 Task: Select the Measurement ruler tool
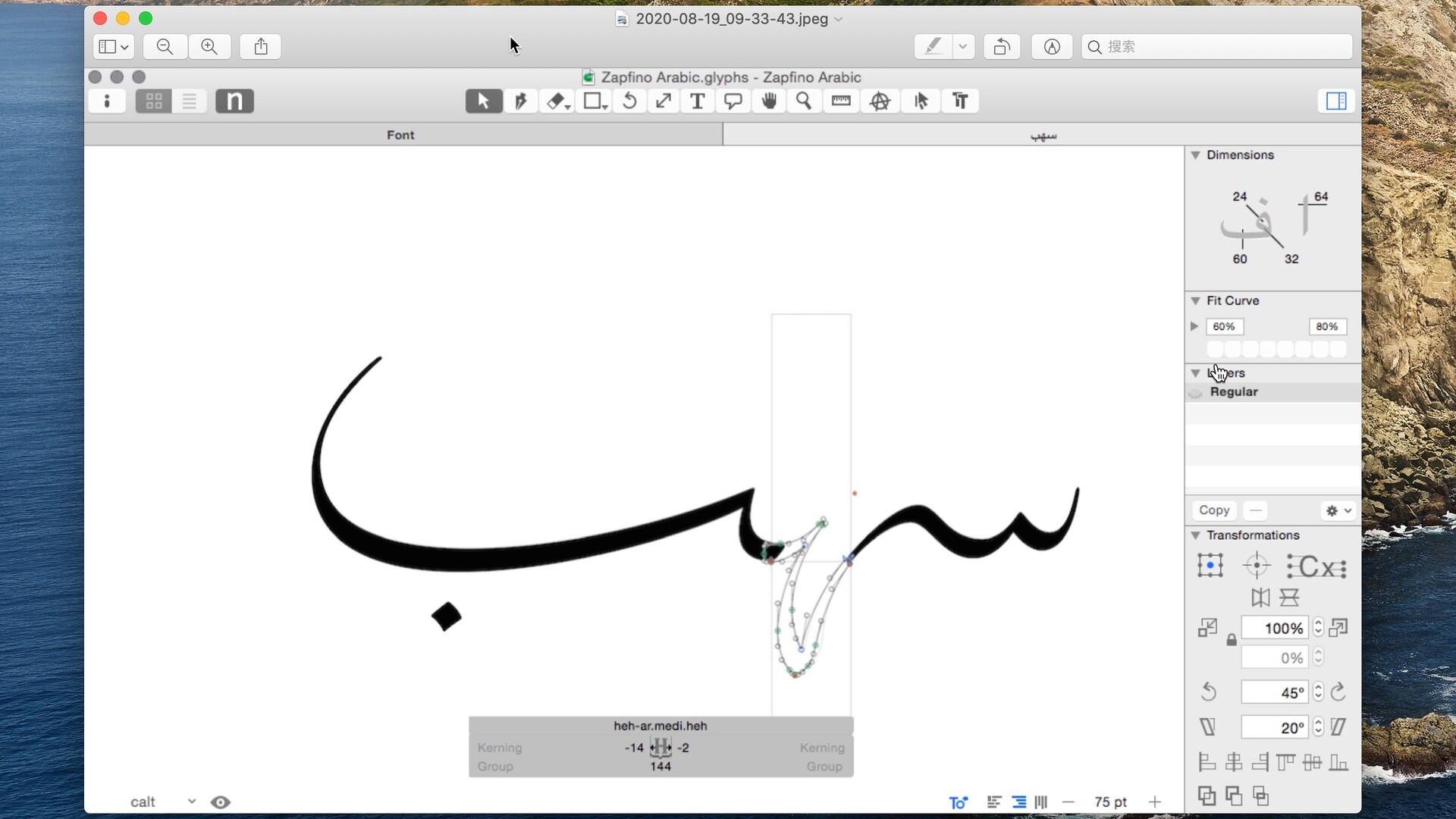[x=841, y=101]
